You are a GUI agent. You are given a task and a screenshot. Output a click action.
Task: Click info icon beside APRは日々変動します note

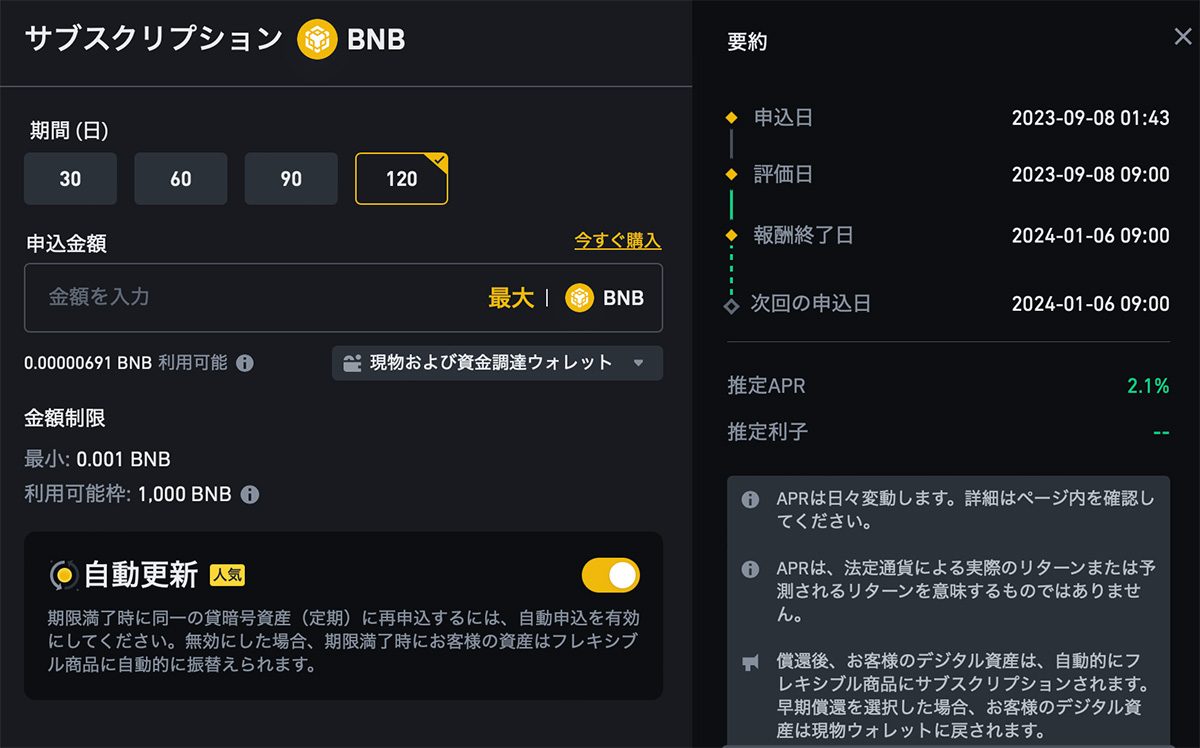[750, 499]
